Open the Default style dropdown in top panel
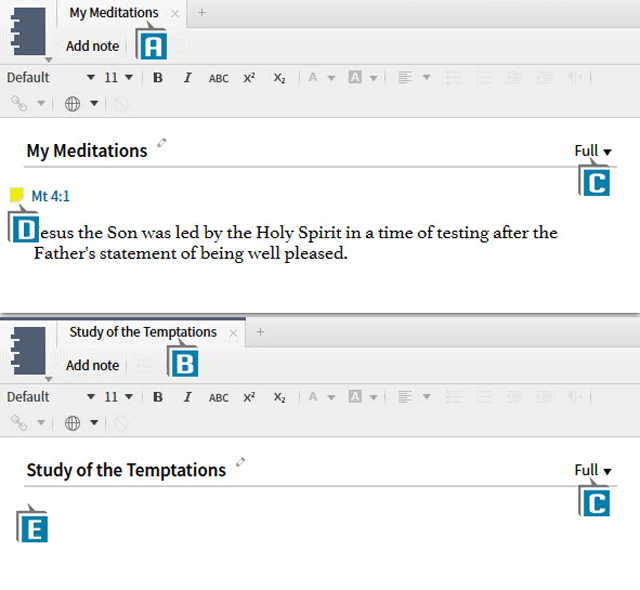The image size is (640, 590). point(50,78)
